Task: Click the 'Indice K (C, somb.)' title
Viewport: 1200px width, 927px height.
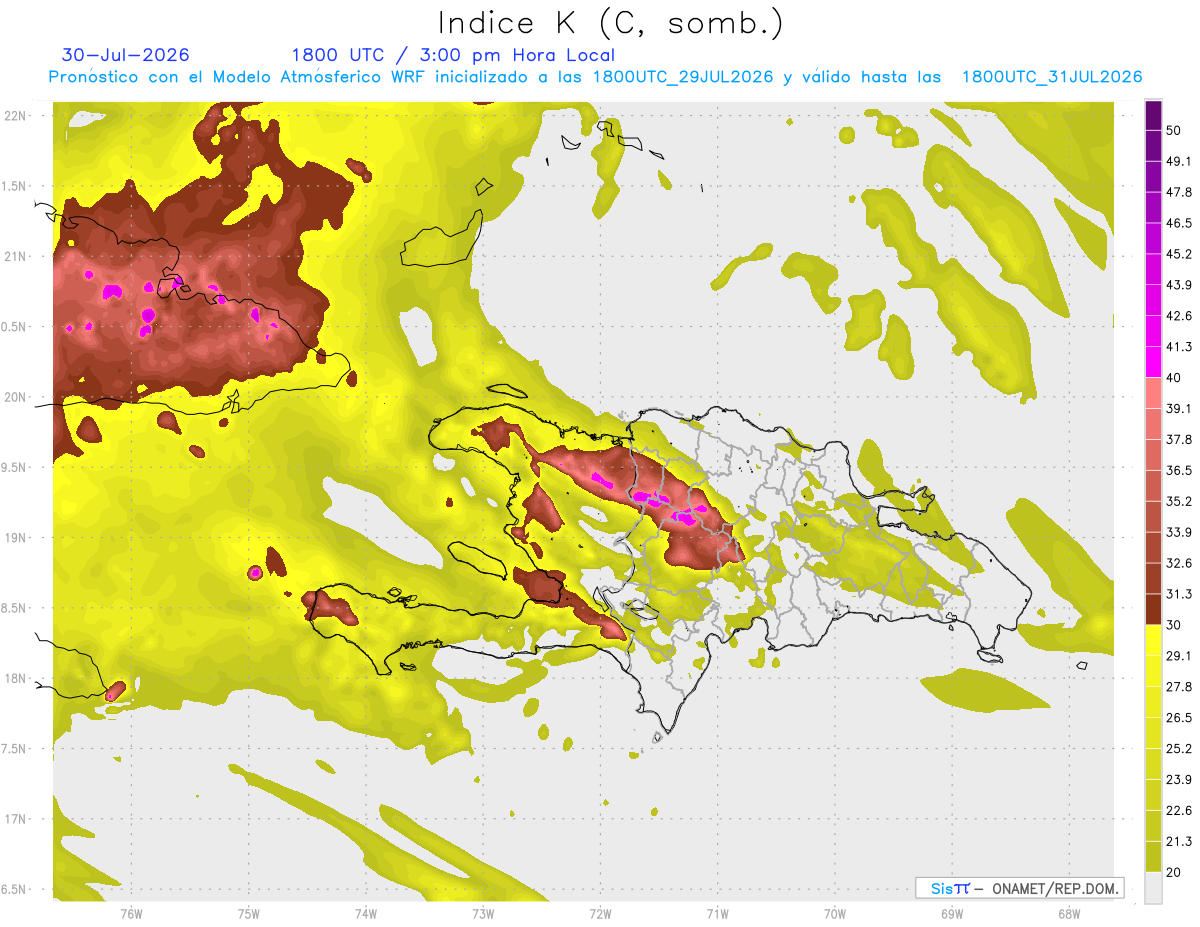Action: point(611,23)
